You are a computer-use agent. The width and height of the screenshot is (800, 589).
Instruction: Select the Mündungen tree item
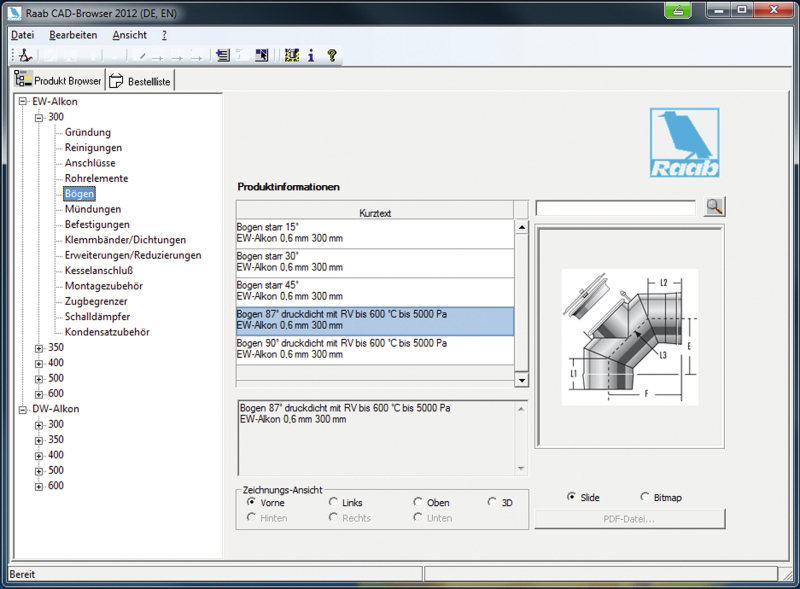pos(92,209)
